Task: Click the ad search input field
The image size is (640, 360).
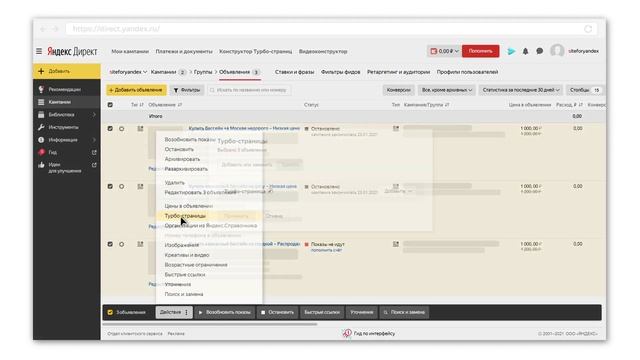Action: pyautogui.click(x=249, y=90)
